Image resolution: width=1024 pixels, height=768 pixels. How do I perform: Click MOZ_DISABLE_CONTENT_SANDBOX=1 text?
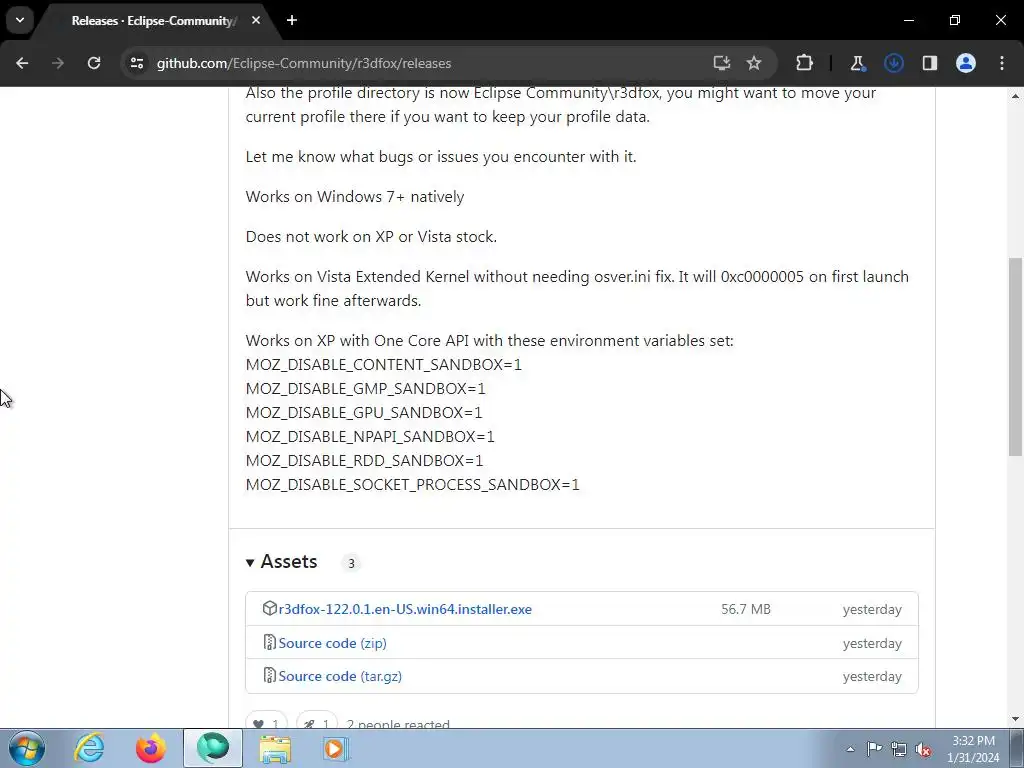(x=384, y=364)
